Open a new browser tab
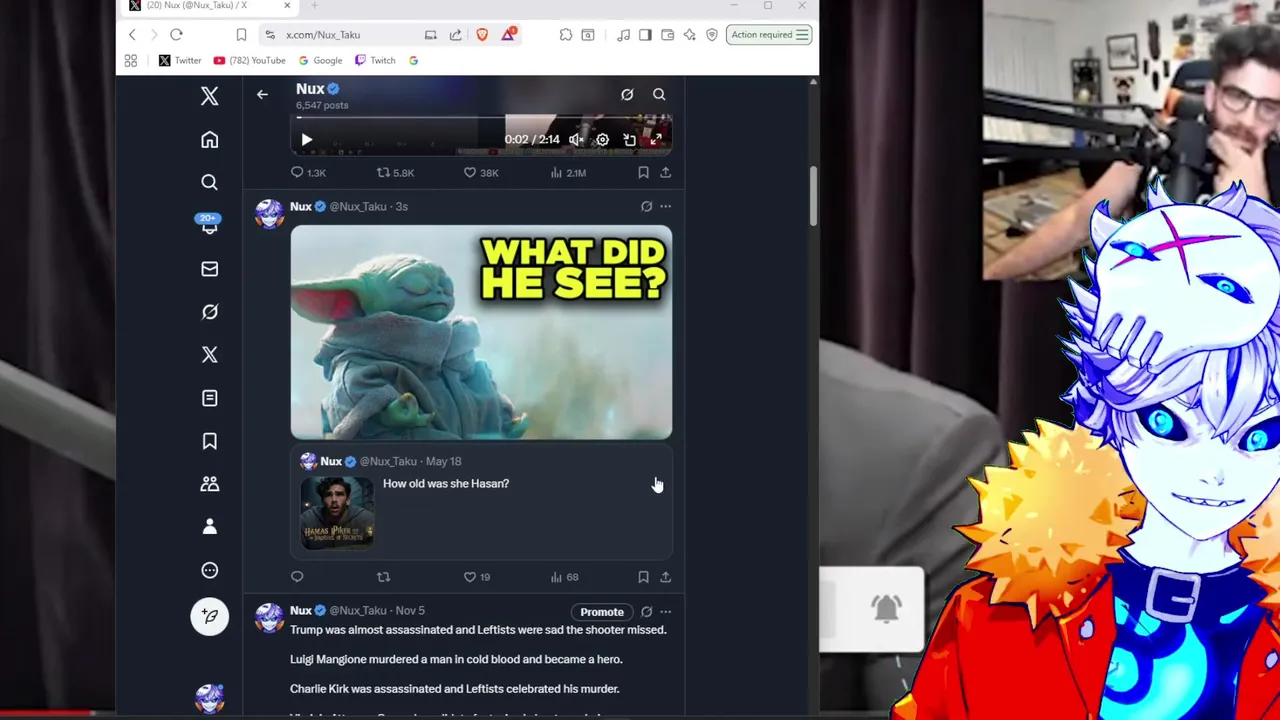Image resolution: width=1280 pixels, height=720 pixels. click(x=314, y=6)
